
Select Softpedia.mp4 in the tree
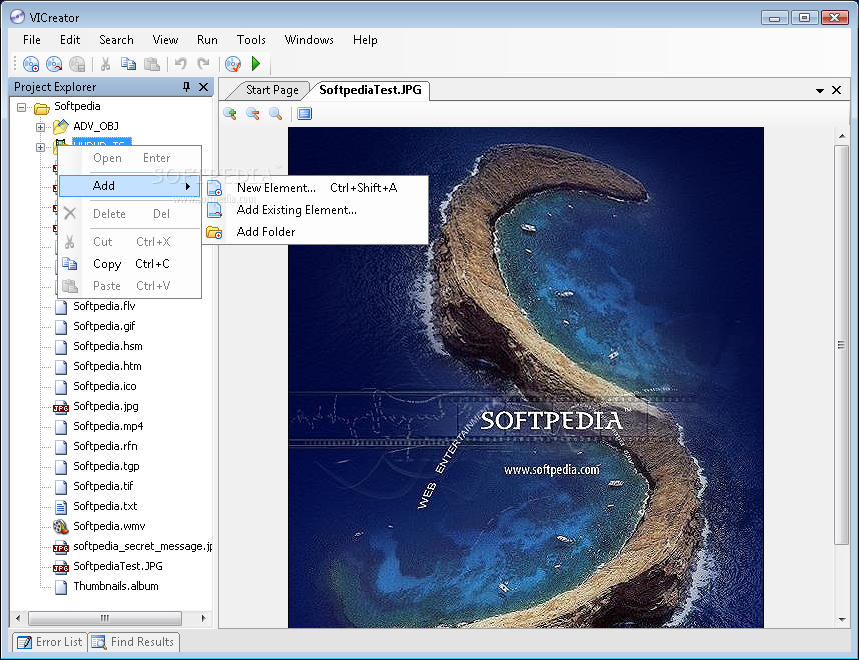(x=108, y=426)
